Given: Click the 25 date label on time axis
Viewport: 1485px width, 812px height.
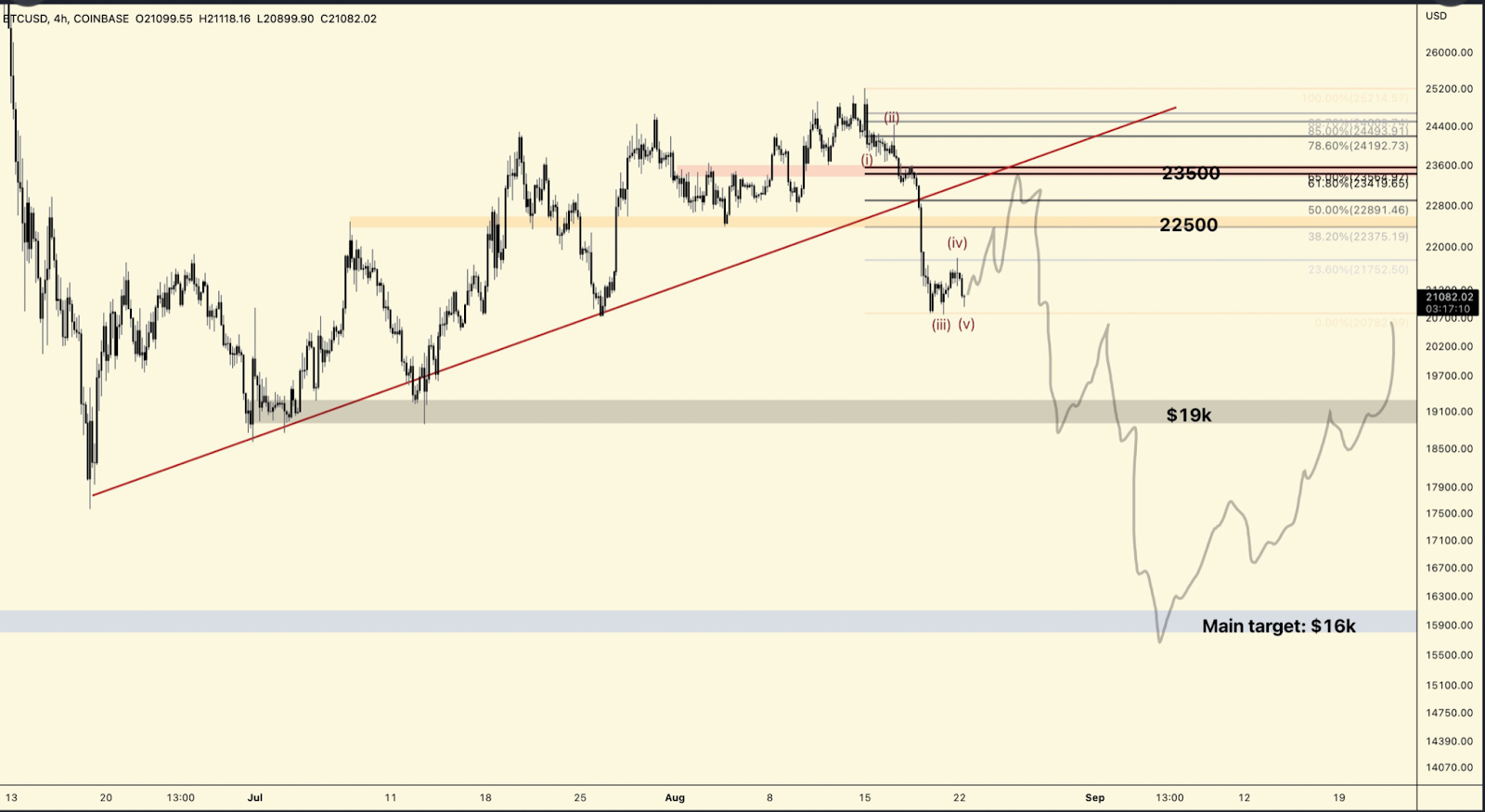Looking at the screenshot, I should (580, 798).
